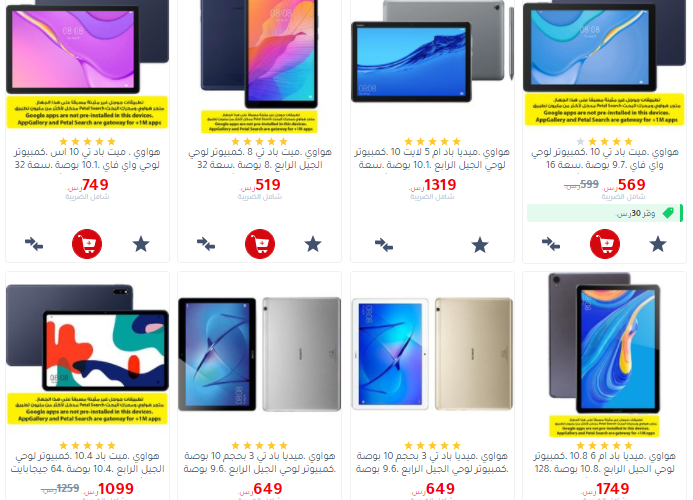Favorite the 1319 SAR MediaPad M5 Lite
The height and width of the screenshot is (500, 693).
pyautogui.click(x=480, y=245)
